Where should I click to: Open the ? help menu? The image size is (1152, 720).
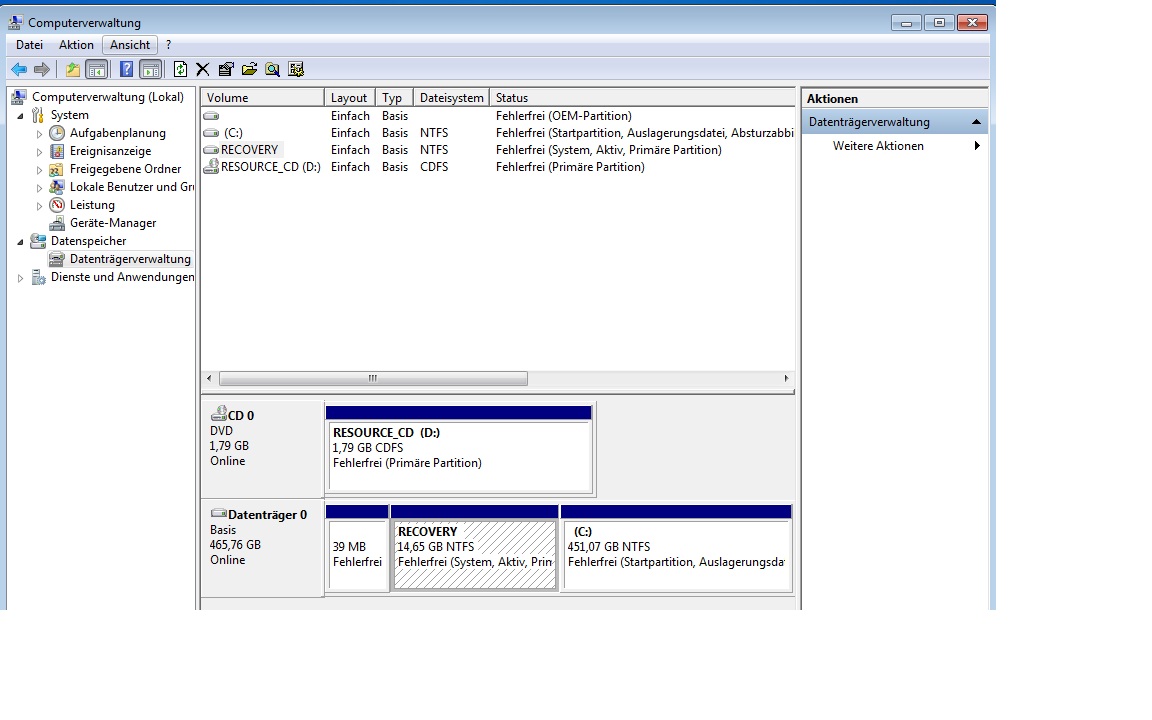(168, 45)
